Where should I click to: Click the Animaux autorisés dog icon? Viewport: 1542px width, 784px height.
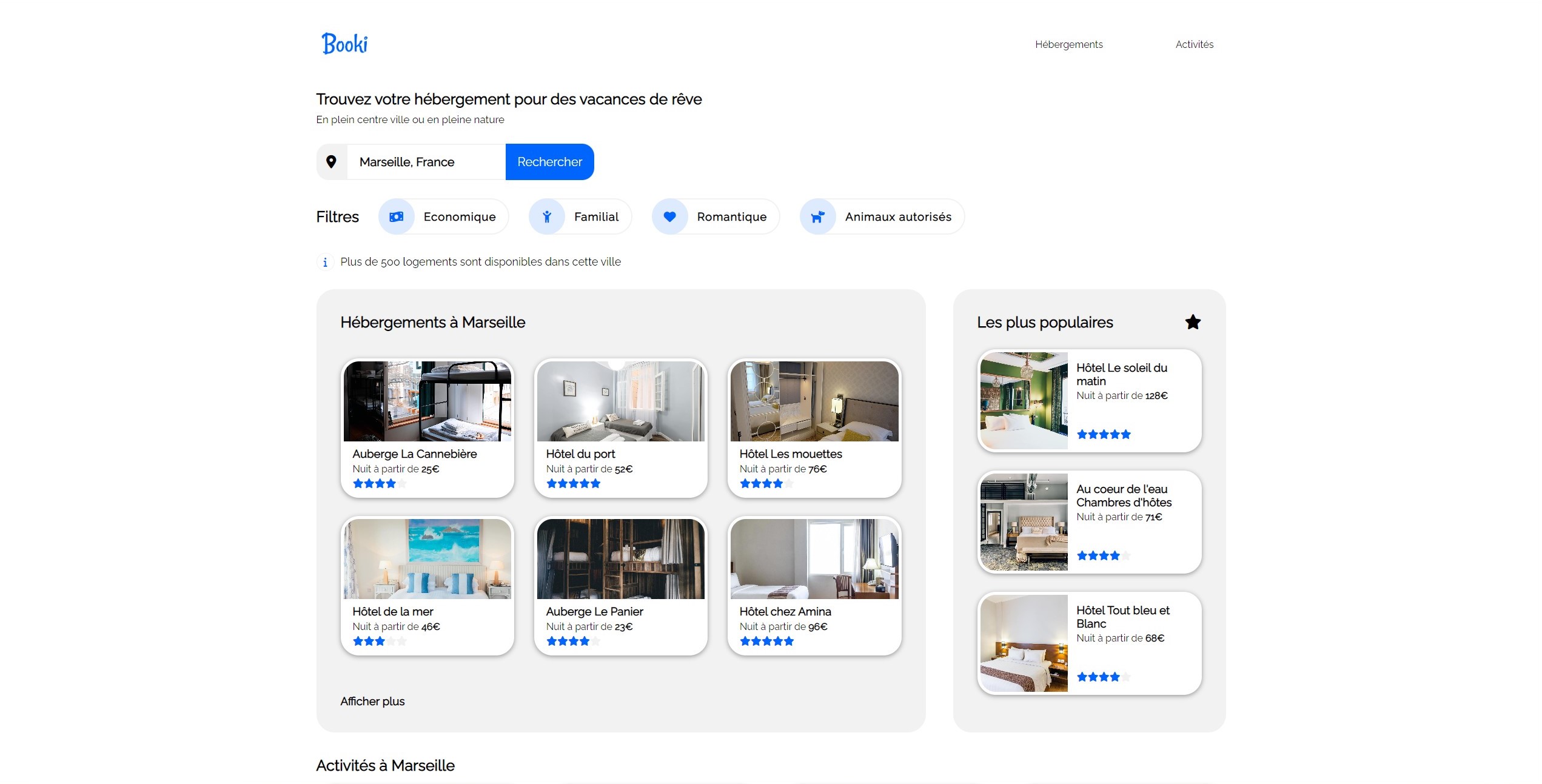click(817, 217)
